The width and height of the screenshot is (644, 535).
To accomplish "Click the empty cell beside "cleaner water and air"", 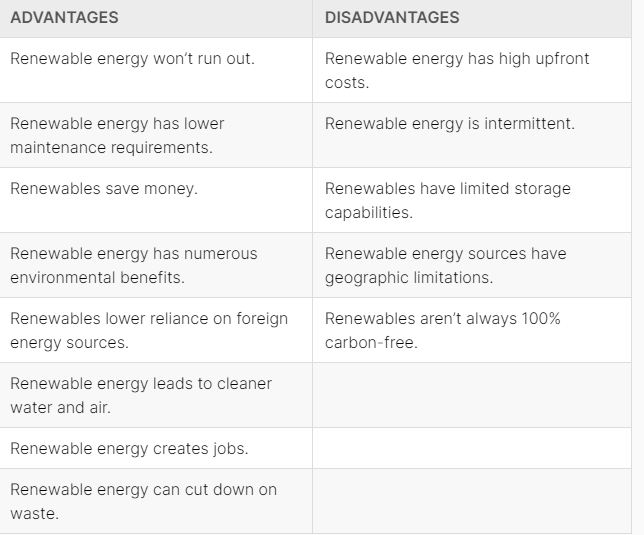I will click(477, 395).
